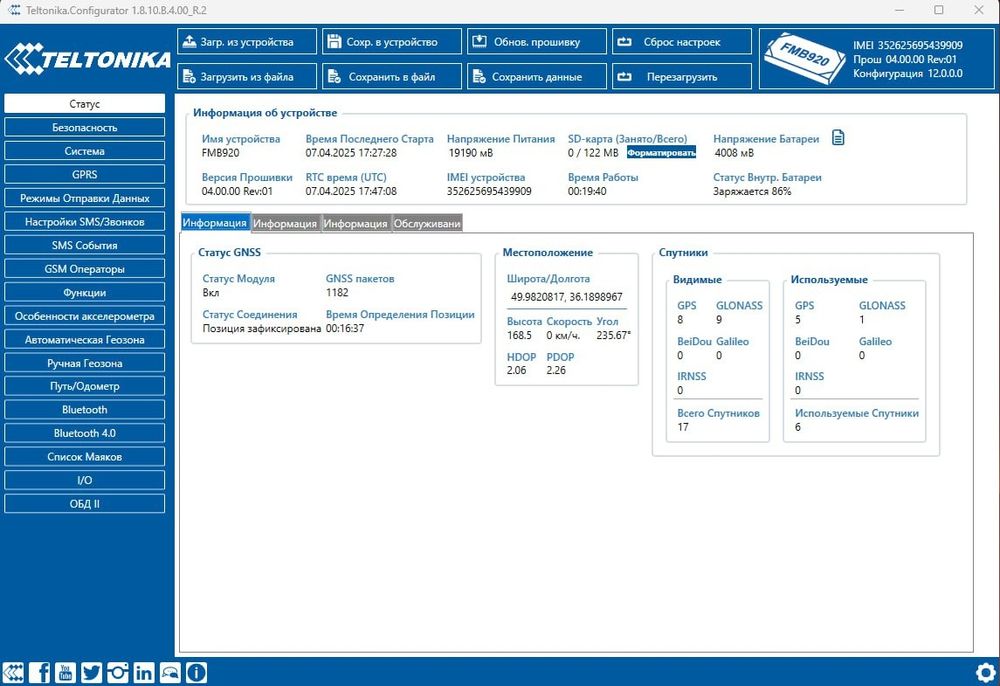1000x686 pixels.
Task: Save to file (Сохранить в файл)
Action: [x=392, y=77]
